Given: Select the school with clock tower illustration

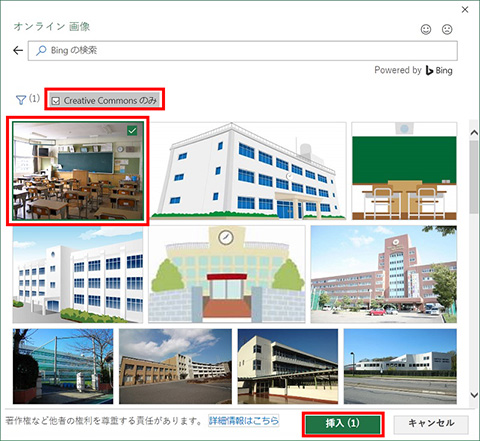Looking at the screenshot, I should coord(227,274).
